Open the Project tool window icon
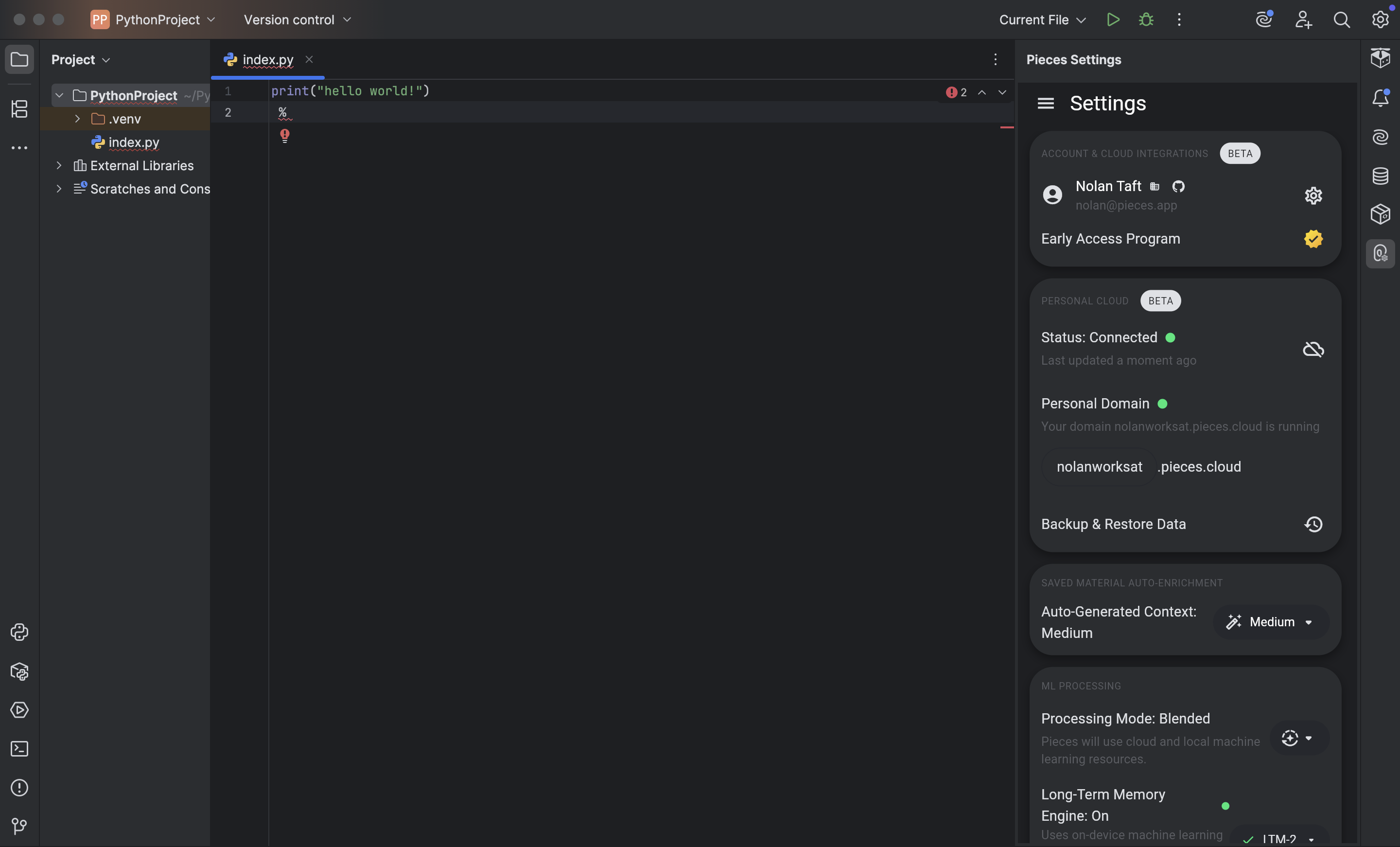This screenshot has height=847, width=1400. pyautogui.click(x=19, y=59)
